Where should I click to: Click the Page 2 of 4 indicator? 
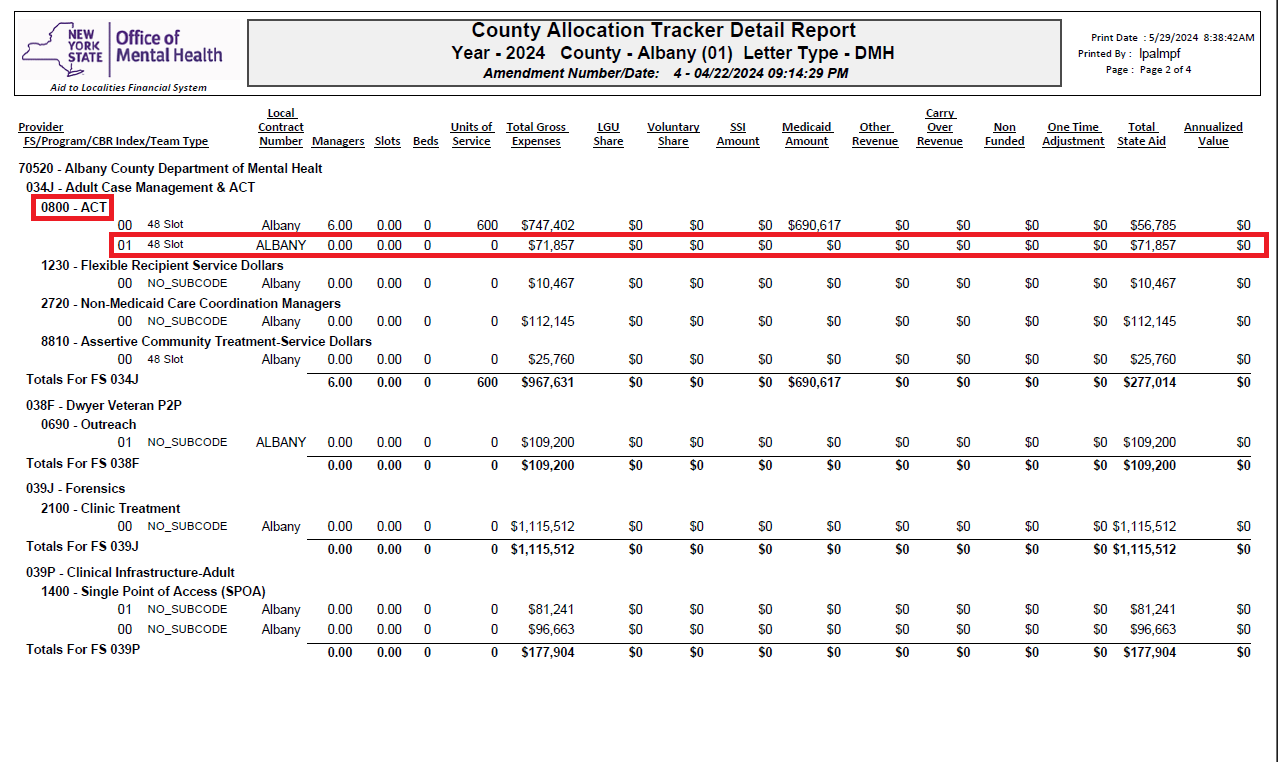1165,70
